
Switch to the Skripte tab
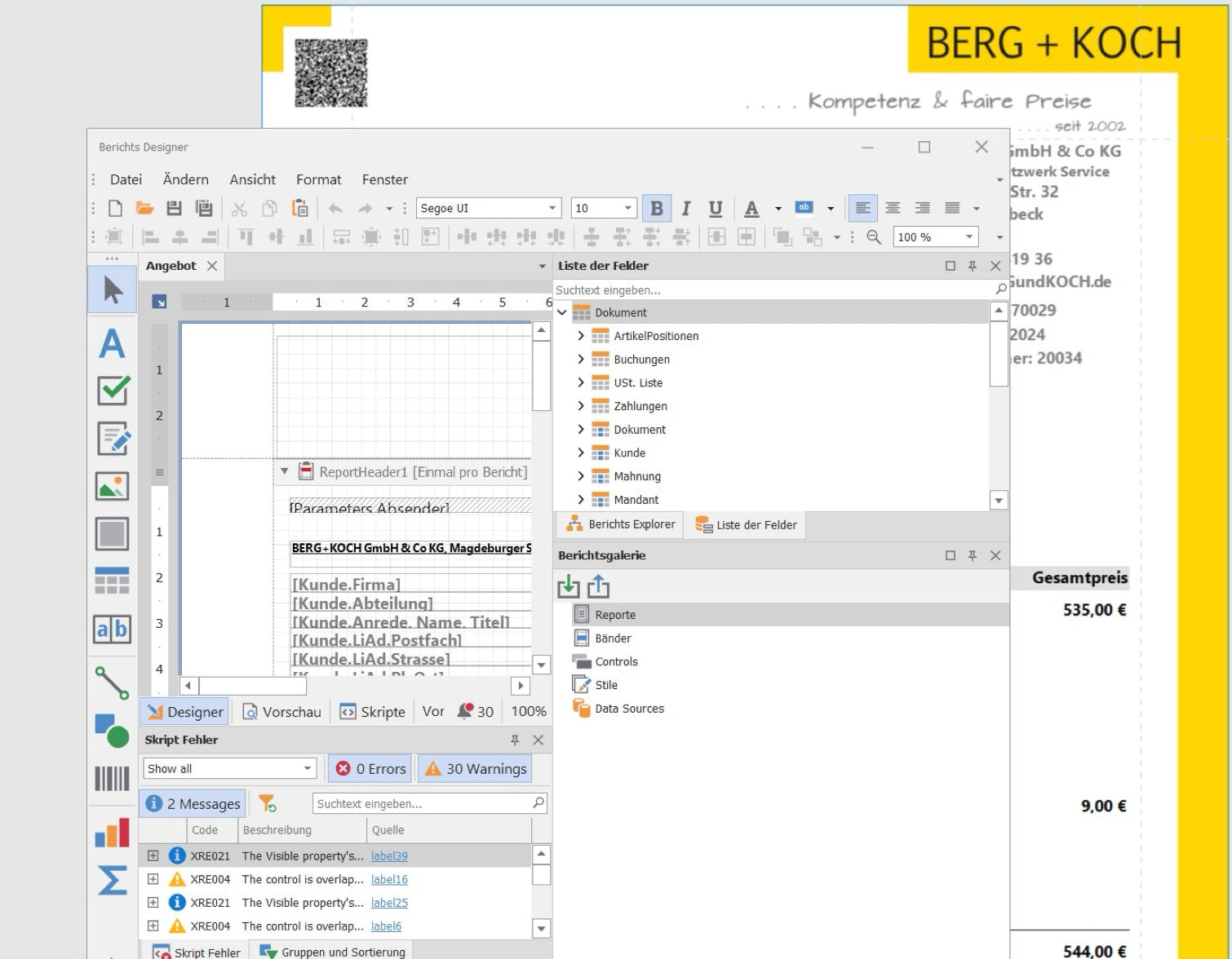tap(372, 711)
